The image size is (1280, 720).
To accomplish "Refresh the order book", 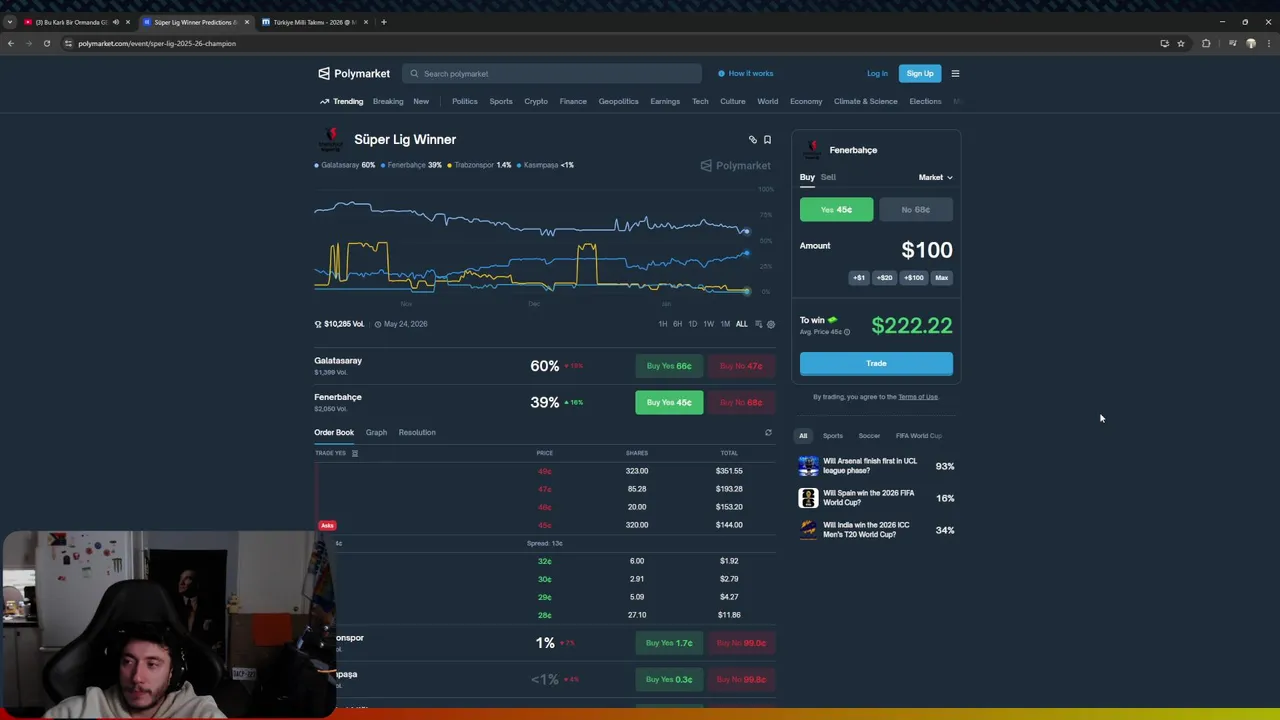I will (768, 433).
